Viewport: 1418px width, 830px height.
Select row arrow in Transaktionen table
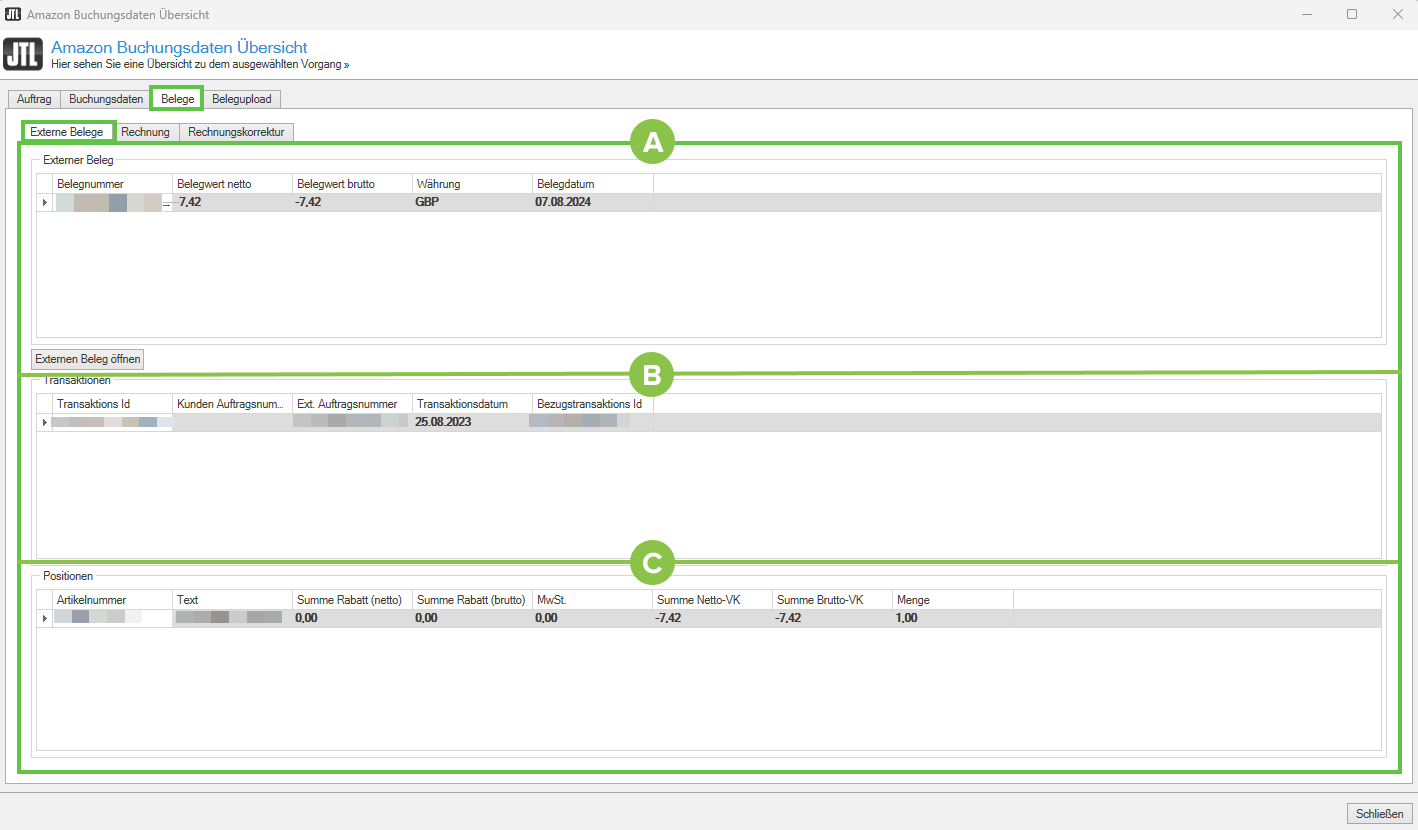[44, 422]
